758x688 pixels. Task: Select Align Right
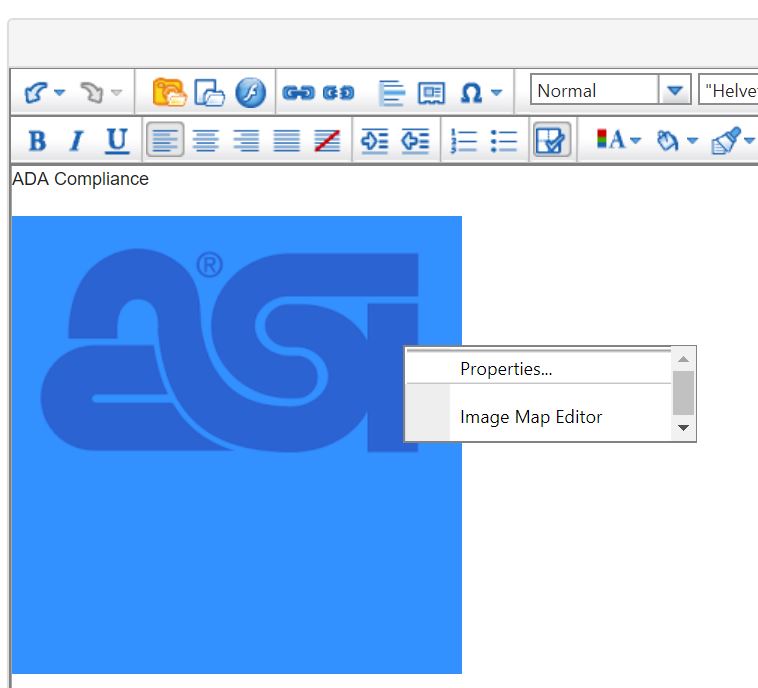coord(246,141)
